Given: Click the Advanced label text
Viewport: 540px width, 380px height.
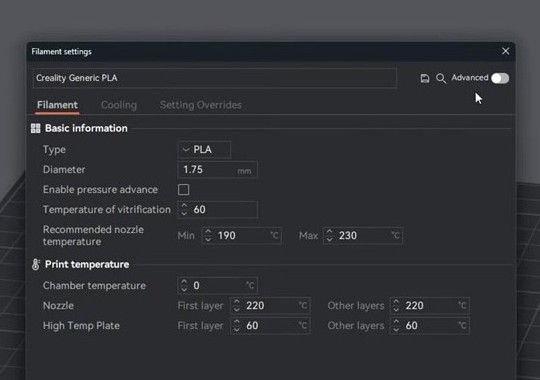Looking at the screenshot, I should [470, 78].
